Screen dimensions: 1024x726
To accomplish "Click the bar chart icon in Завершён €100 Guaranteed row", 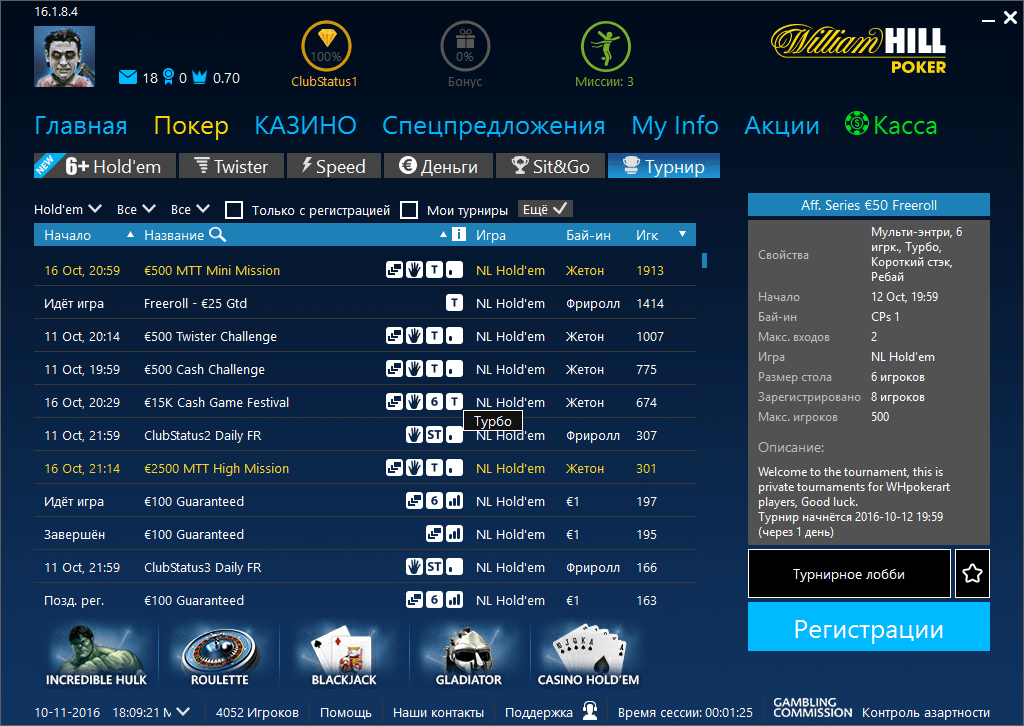I will tap(455, 533).
